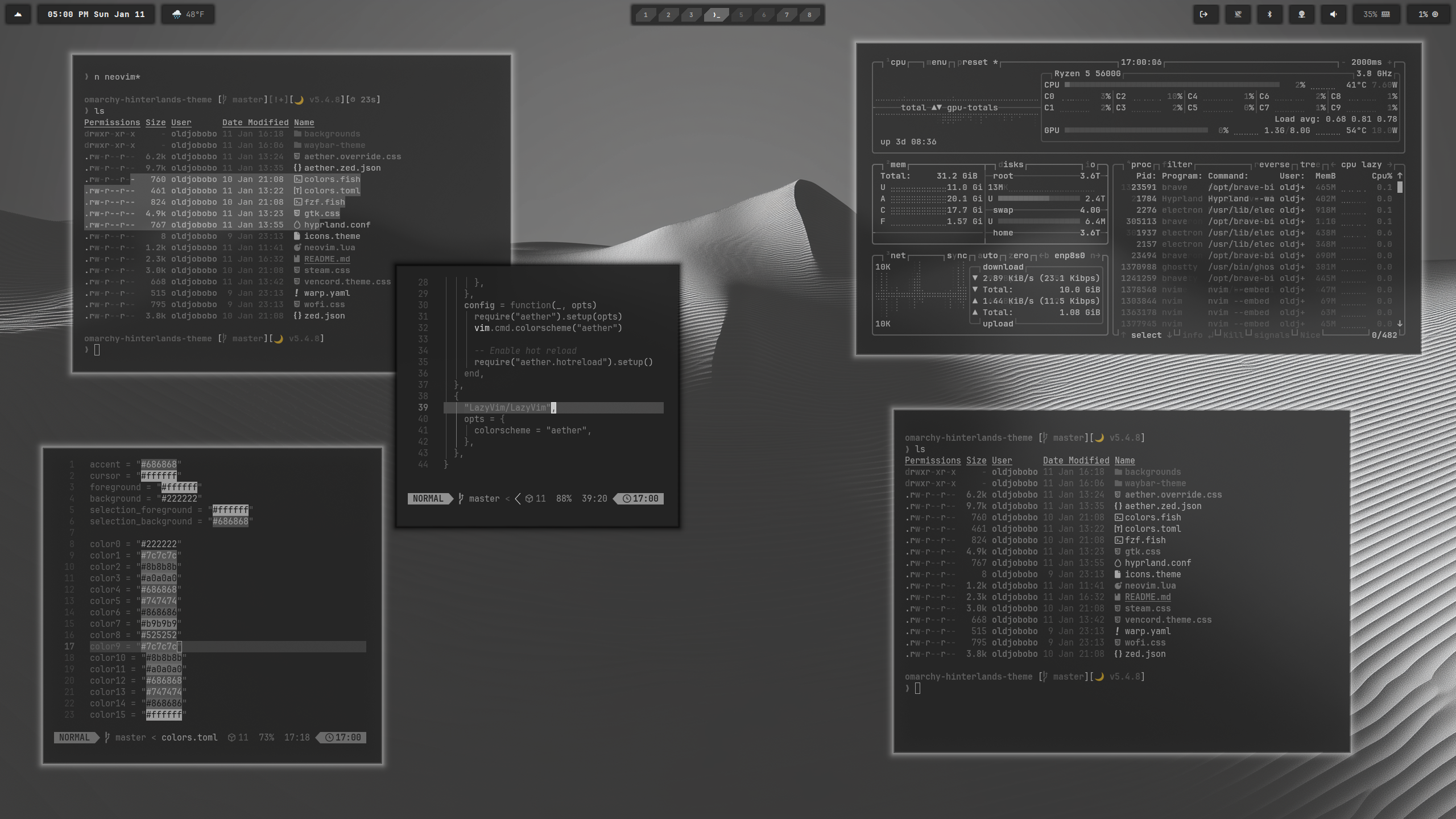Image resolution: width=1456 pixels, height=819 pixels.
Task: Click the network globe icon
Action: [x=1301, y=14]
